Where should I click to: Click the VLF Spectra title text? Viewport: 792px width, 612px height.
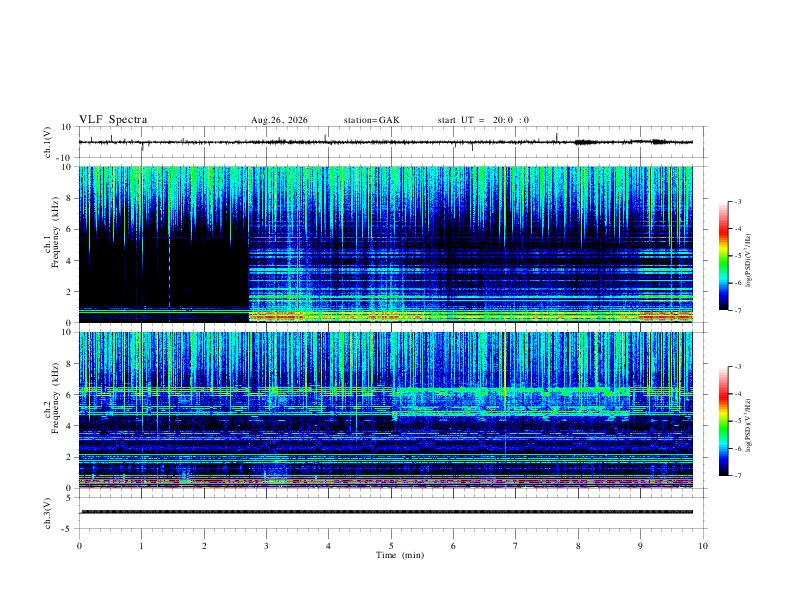click(113, 120)
